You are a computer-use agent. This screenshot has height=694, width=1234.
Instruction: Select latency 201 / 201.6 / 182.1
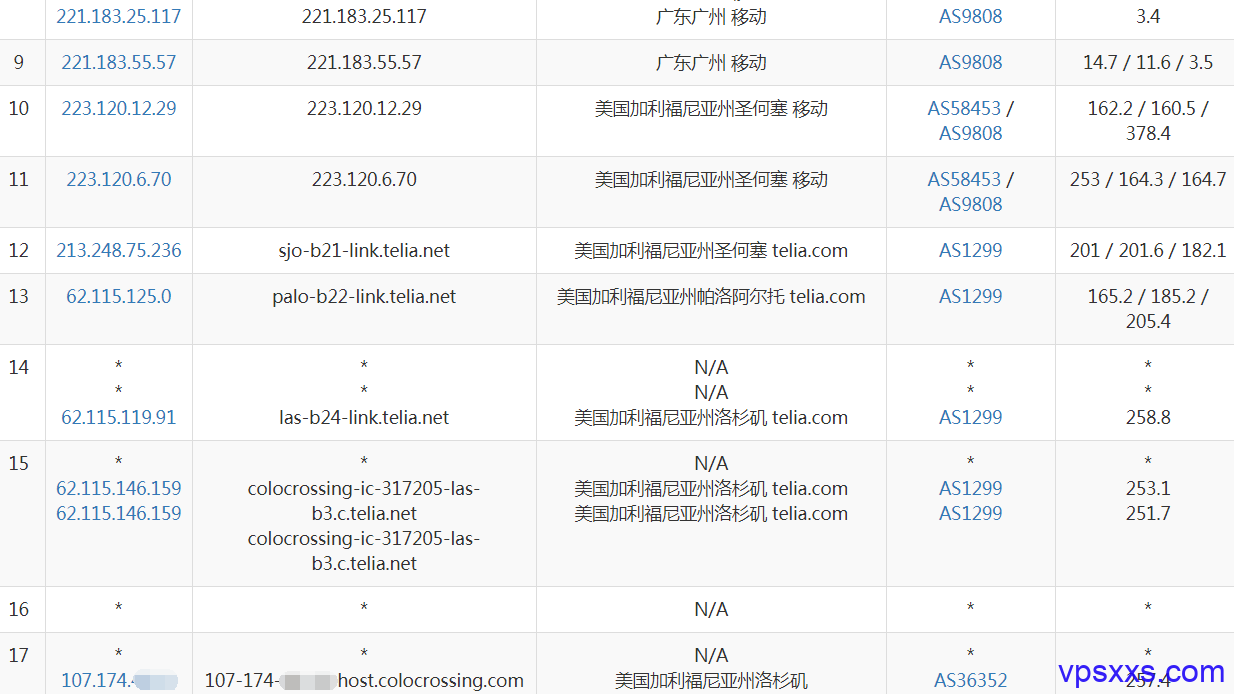coord(1148,250)
